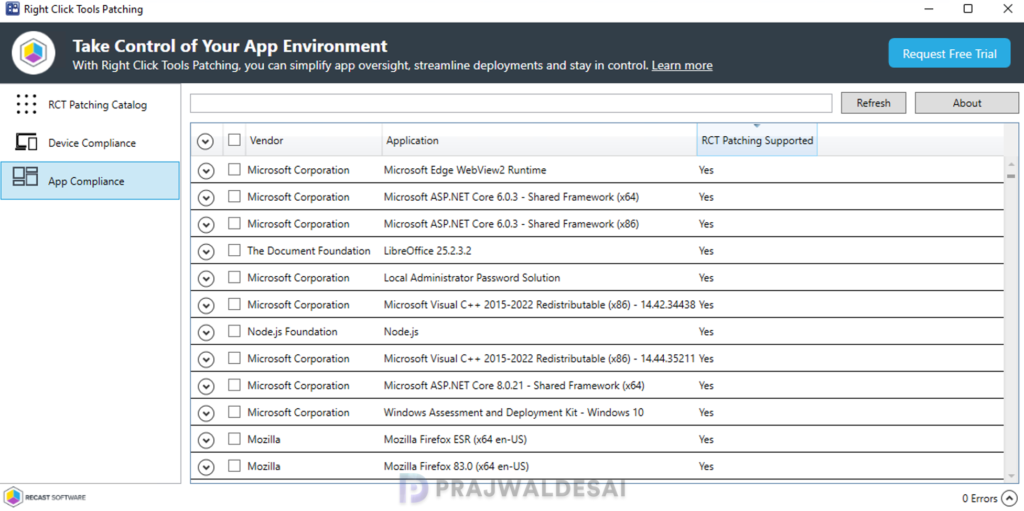
Task: Check ASP.NET Core 6.0.3 (x64) row checkbox
Action: 234,197
